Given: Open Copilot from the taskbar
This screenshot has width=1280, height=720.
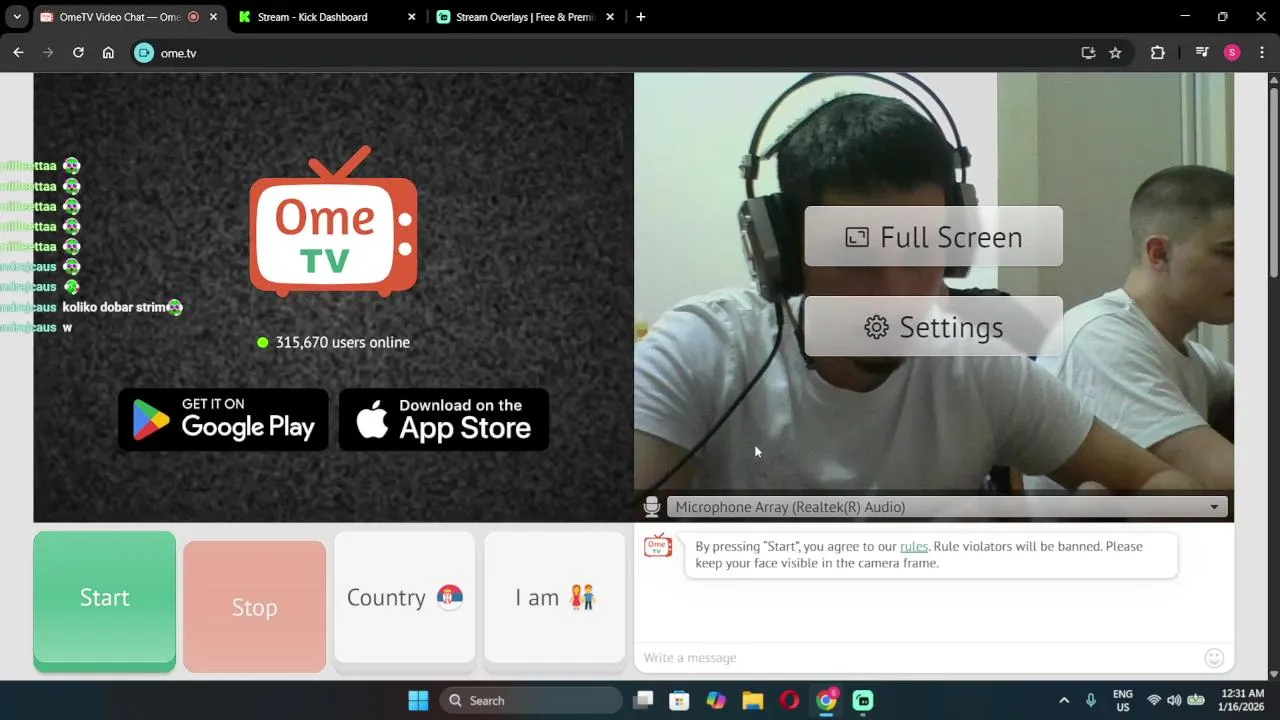Looking at the screenshot, I should 716,700.
